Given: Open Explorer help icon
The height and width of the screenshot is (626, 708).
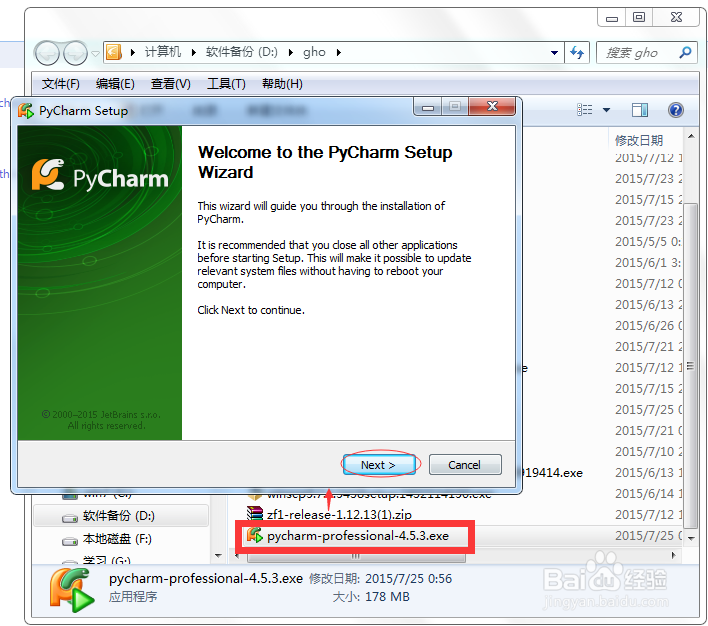Looking at the screenshot, I should (x=675, y=110).
